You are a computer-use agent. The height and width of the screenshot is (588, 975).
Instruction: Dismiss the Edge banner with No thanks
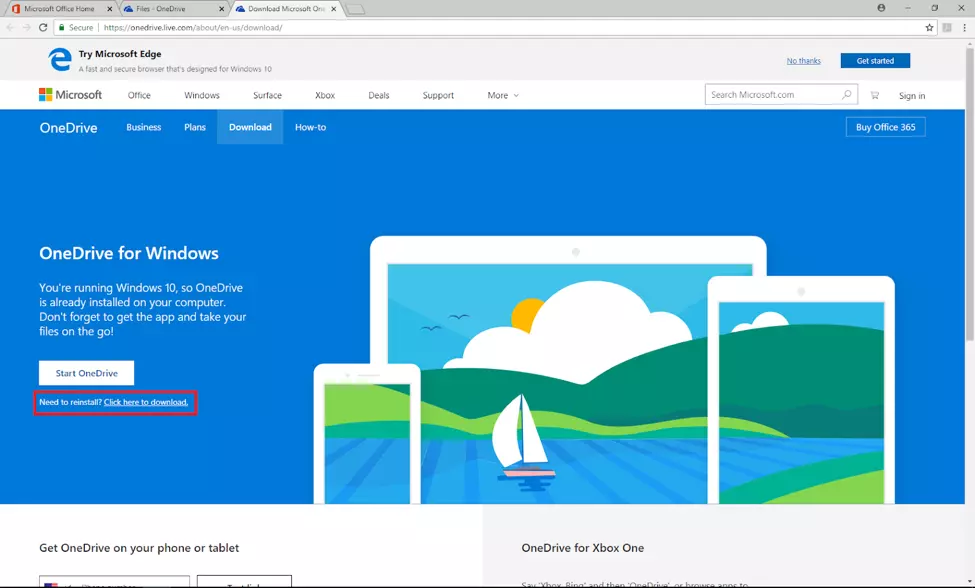(803, 60)
